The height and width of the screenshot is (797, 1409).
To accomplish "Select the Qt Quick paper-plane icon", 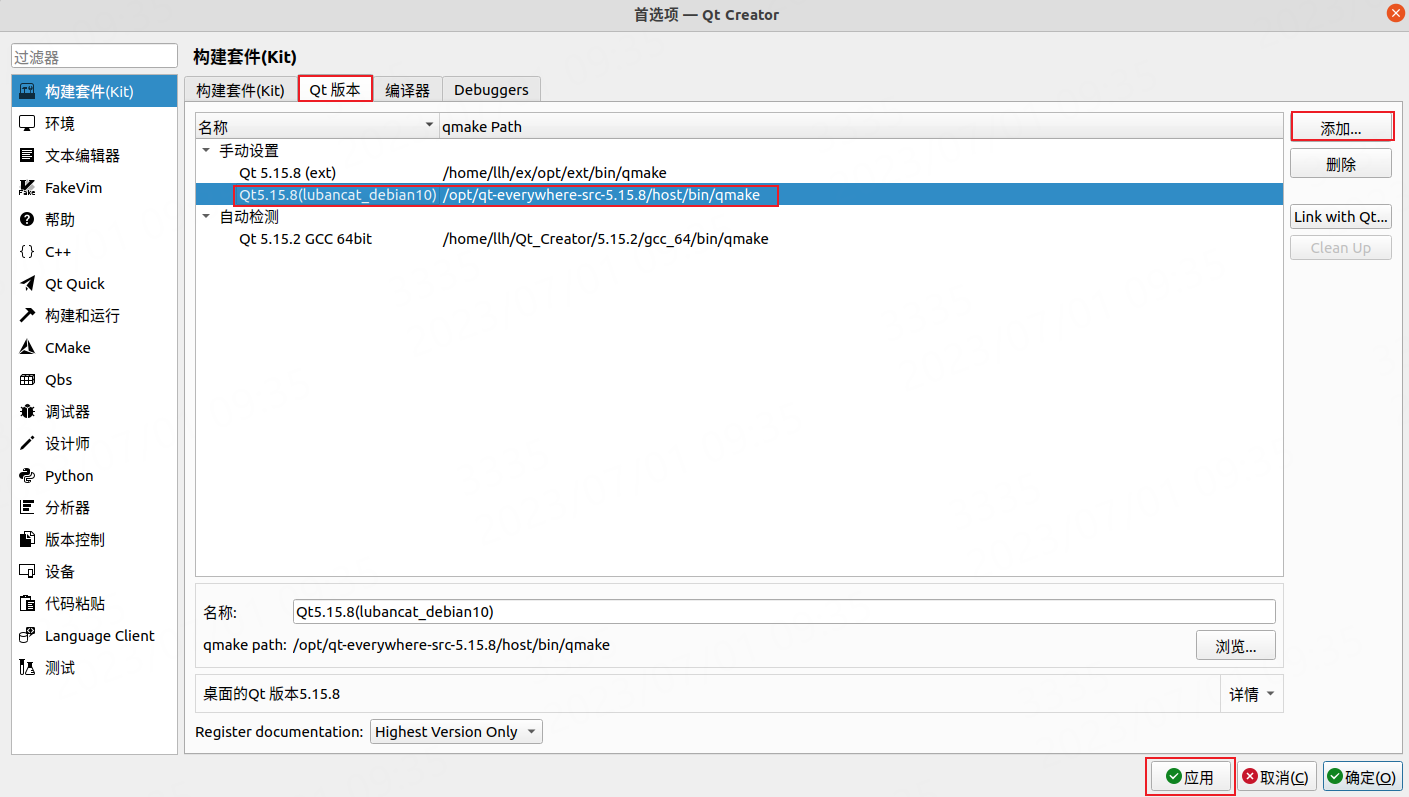I will point(27,284).
